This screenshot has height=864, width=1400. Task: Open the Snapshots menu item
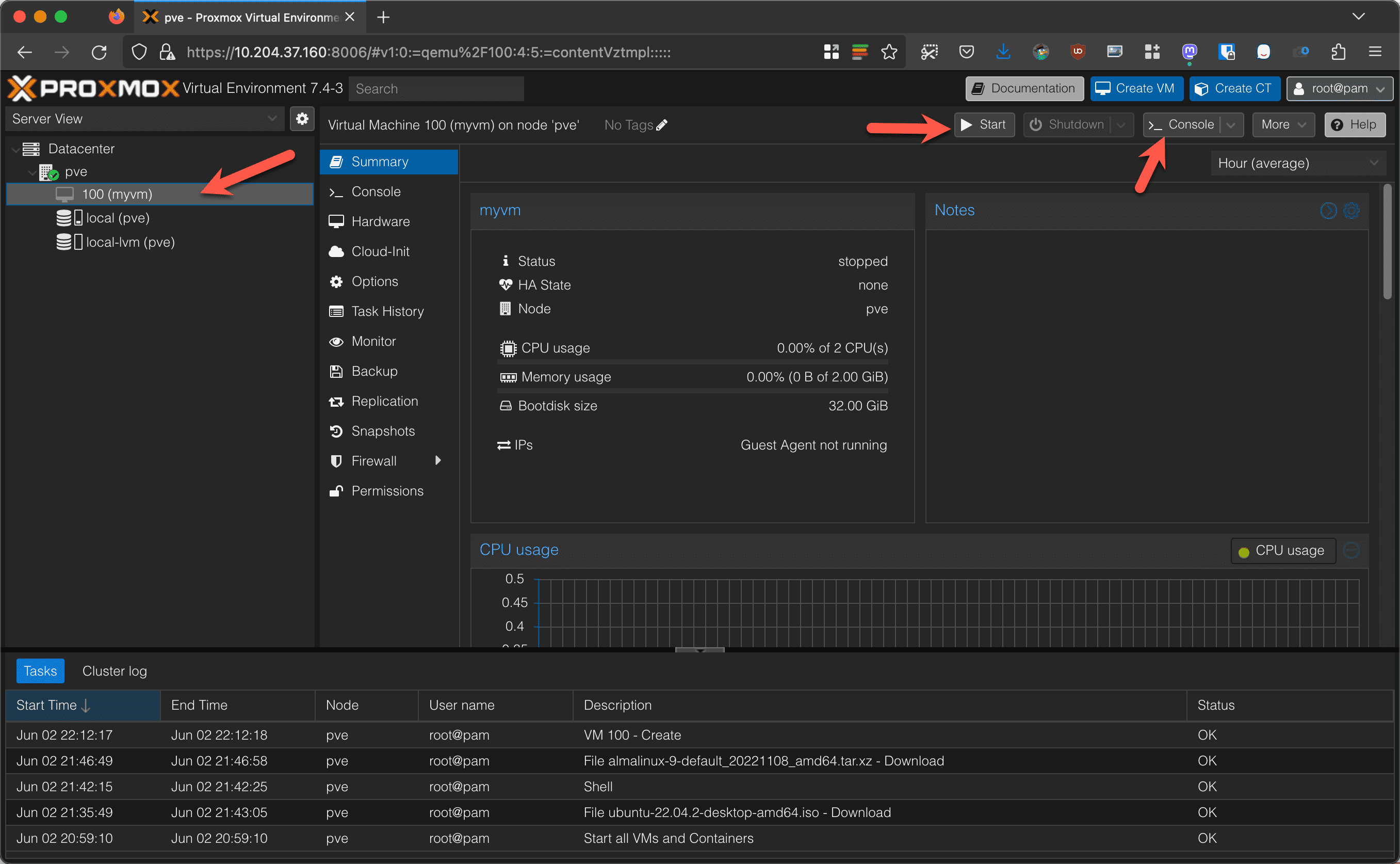[388, 431]
